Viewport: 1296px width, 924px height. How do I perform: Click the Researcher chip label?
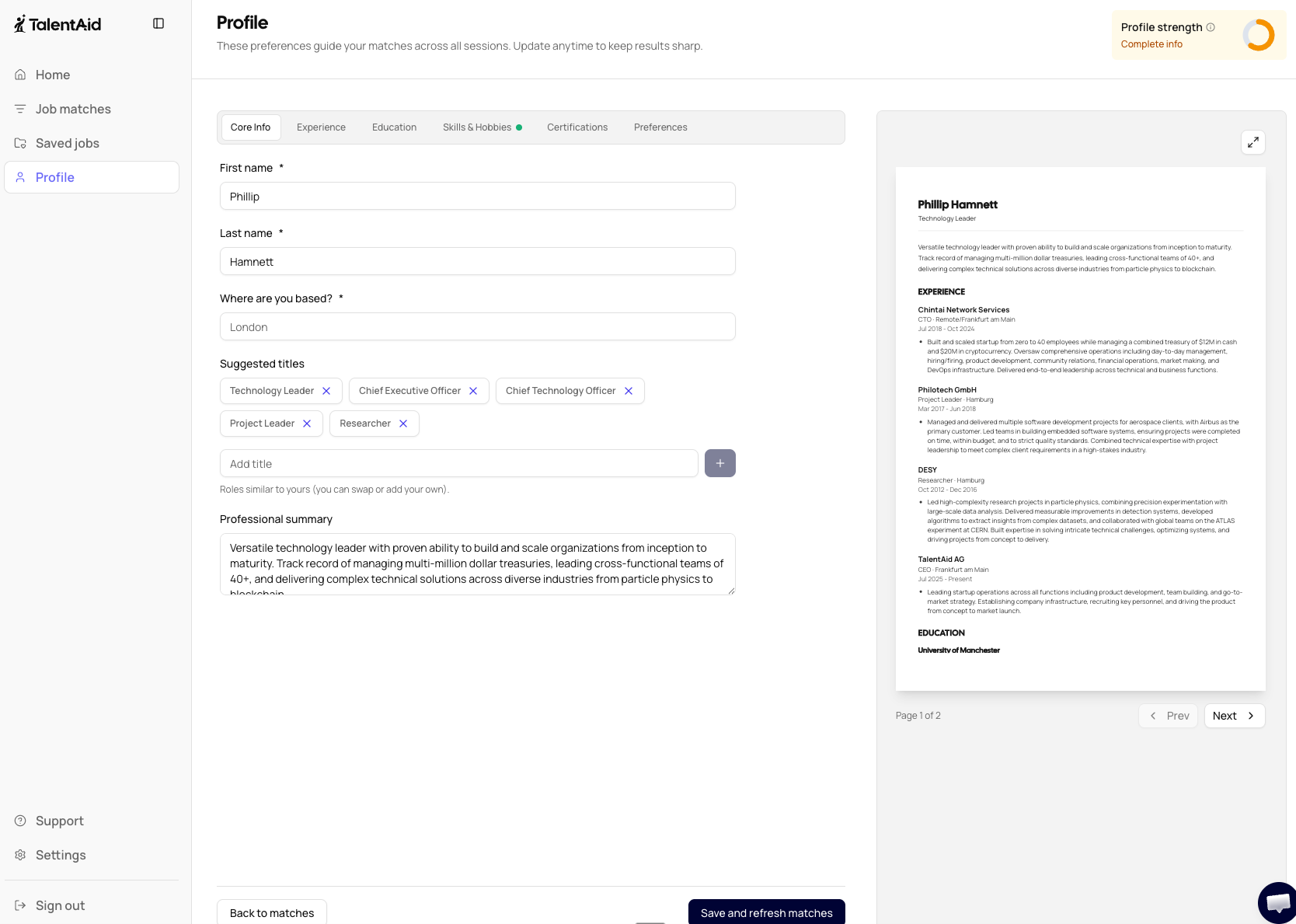coord(365,424)
